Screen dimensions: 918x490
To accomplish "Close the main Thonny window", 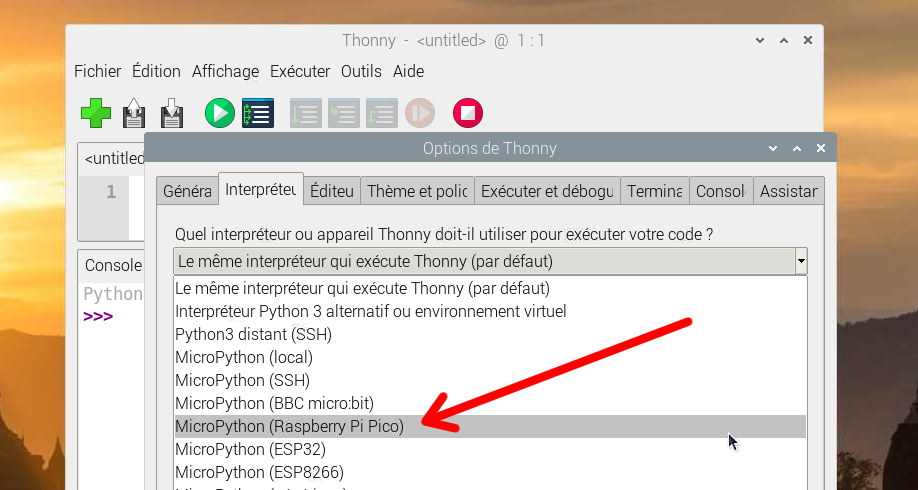I will [808, 40].
